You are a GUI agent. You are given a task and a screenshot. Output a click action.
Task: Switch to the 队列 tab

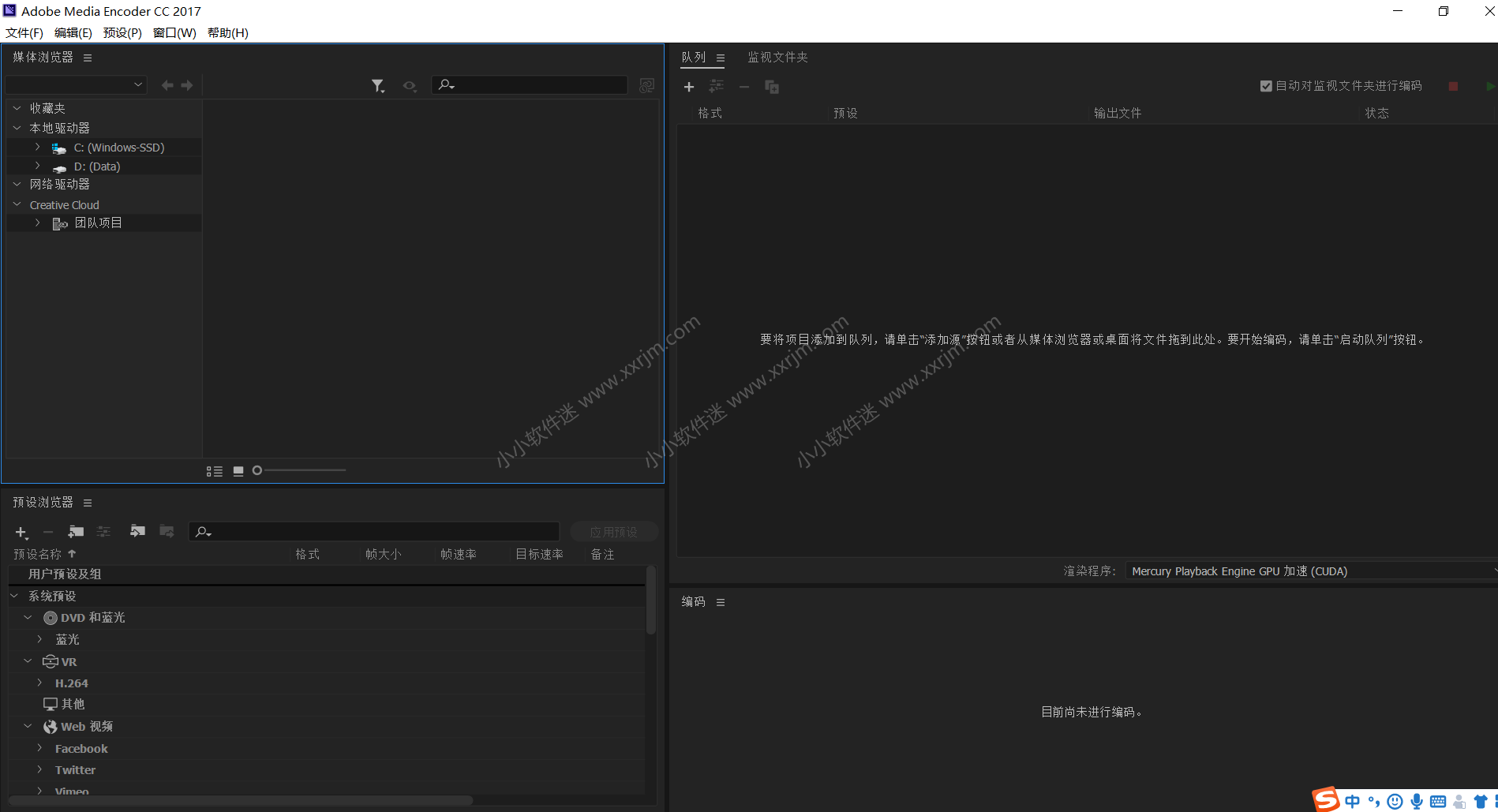pyautogui.click(x=694, y=57)
